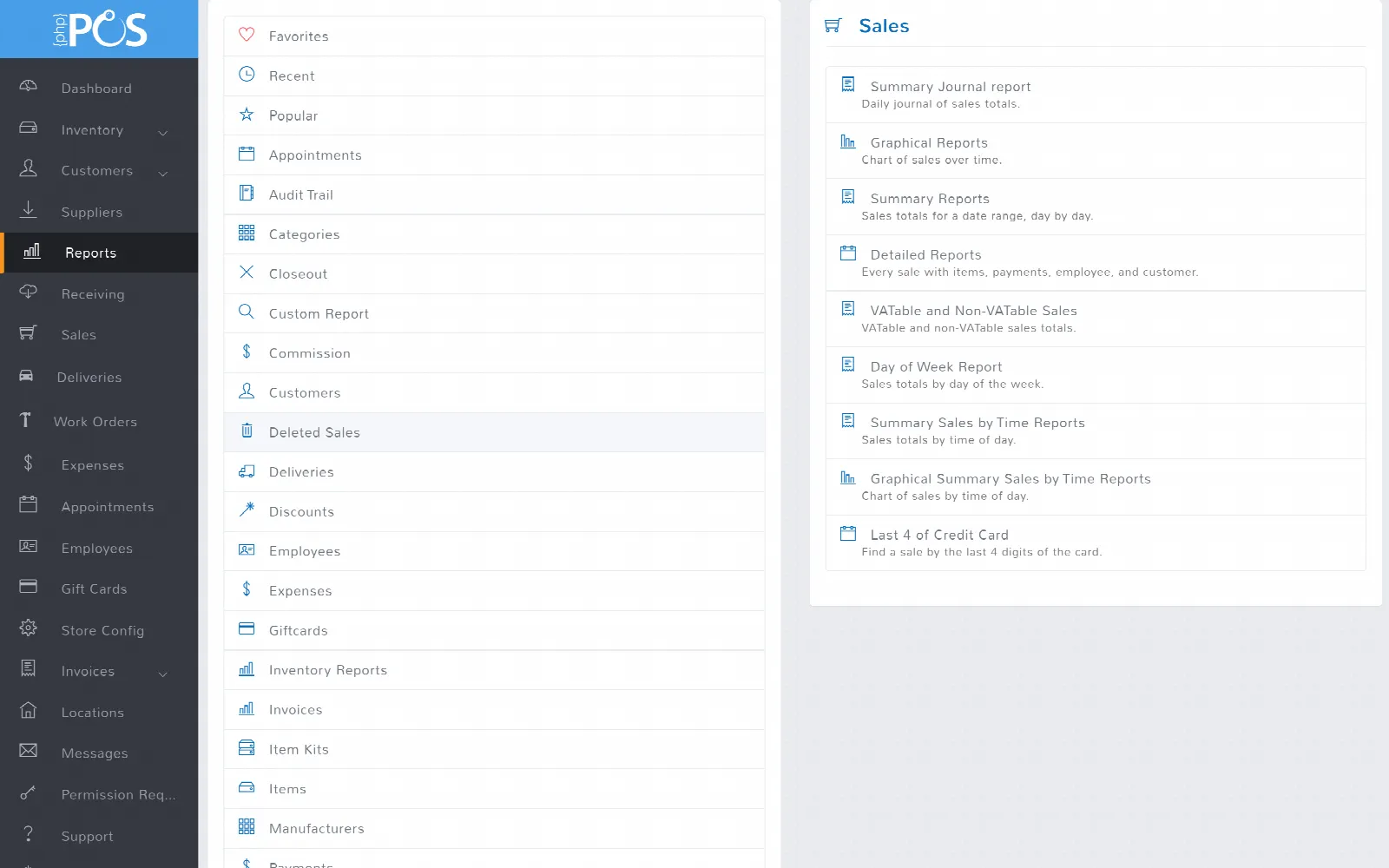Screen dimensions: 1389x868
Task: Select Customers in the report category list
Action: 494,392
